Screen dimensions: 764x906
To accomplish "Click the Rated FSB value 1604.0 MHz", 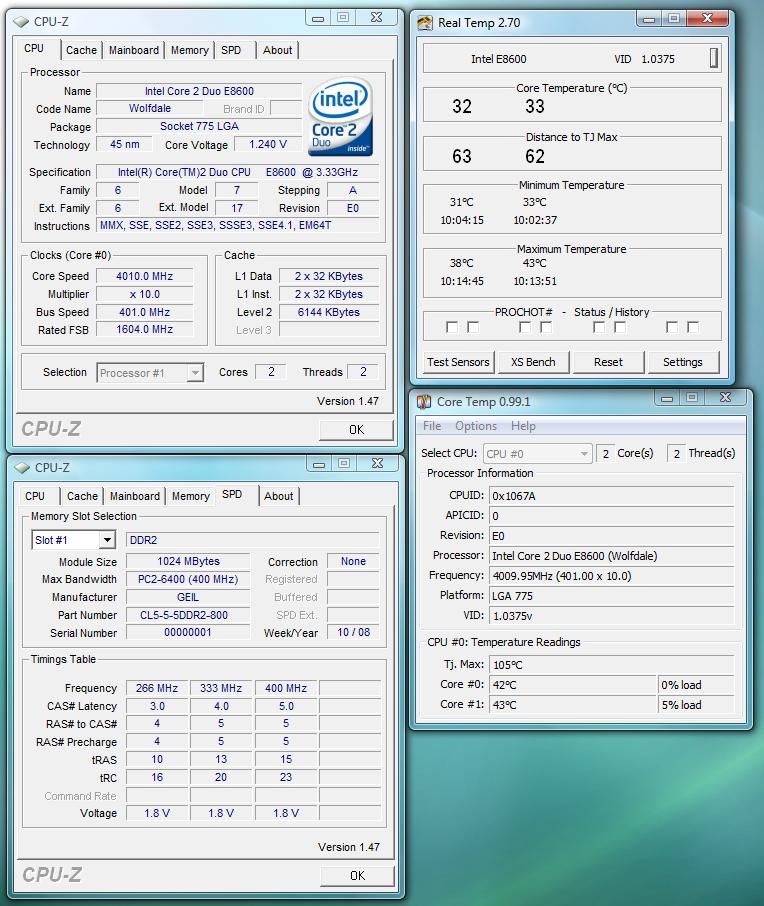I will point(144,329).
